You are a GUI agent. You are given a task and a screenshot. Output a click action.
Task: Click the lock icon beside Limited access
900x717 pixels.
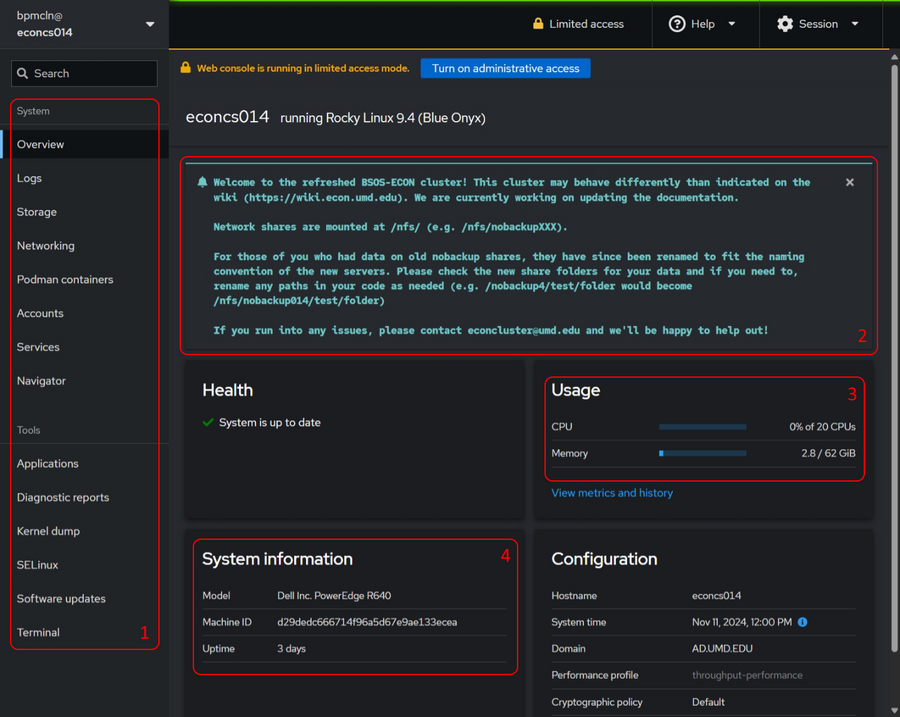538,24
